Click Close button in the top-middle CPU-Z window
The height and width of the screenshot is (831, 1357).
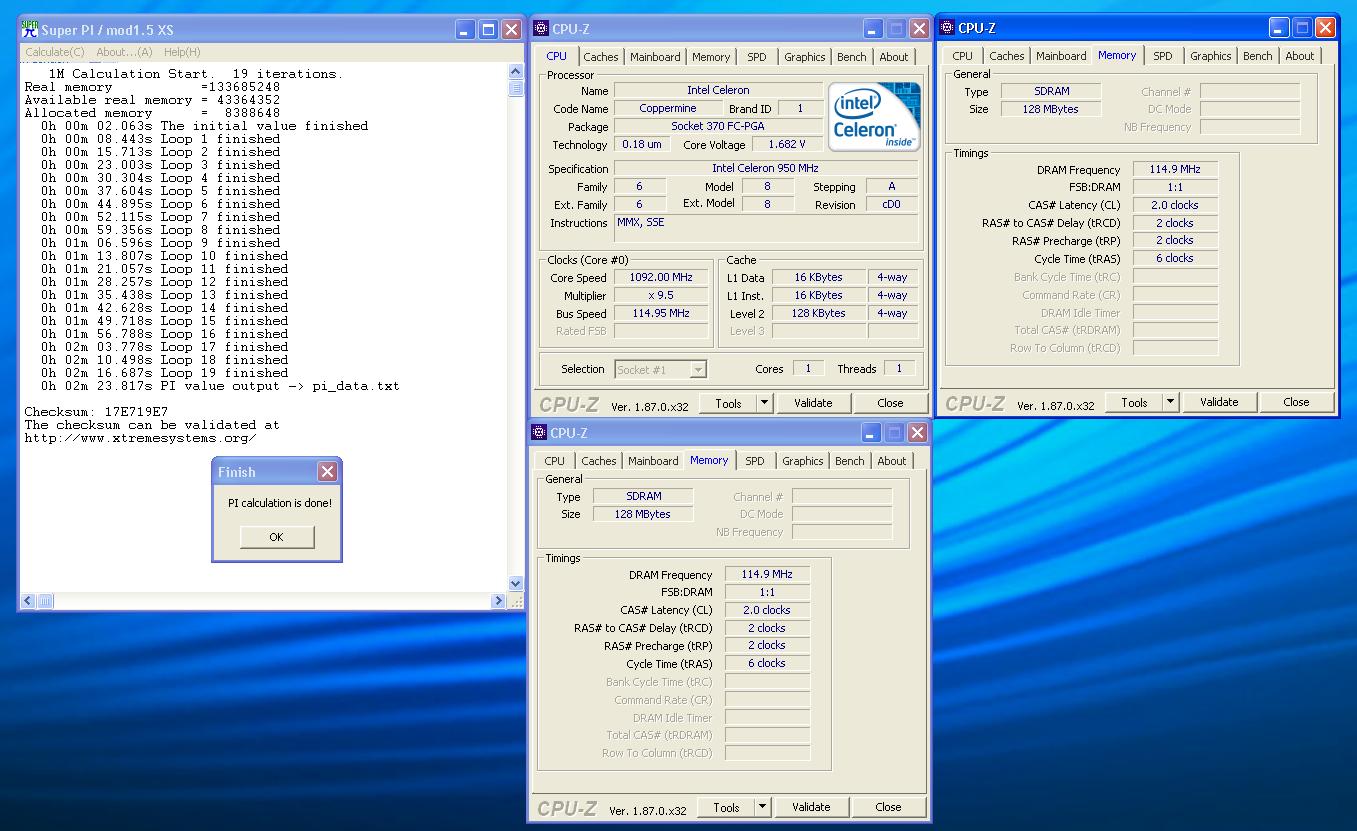click(x=890, y=403)
